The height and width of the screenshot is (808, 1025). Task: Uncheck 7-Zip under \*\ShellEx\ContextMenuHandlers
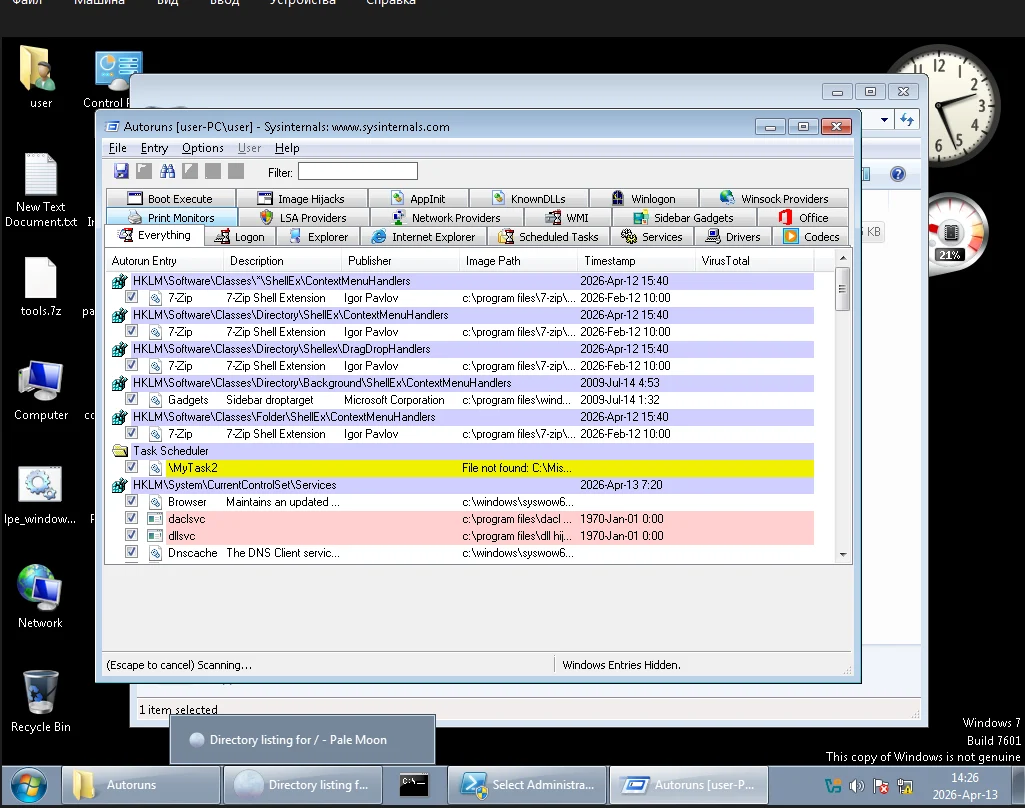click(x=131, y=297)
